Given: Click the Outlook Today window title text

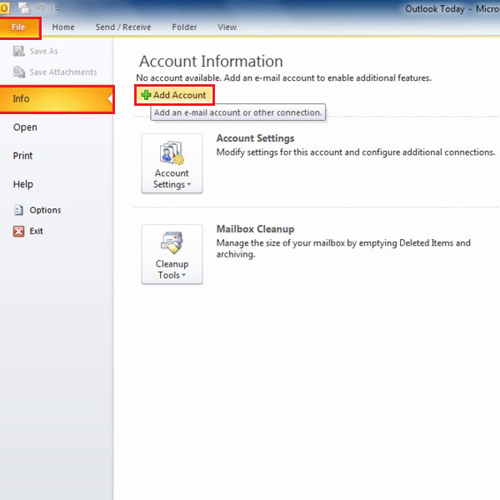Looking at the screenshot, I should [x=452, y=9].
